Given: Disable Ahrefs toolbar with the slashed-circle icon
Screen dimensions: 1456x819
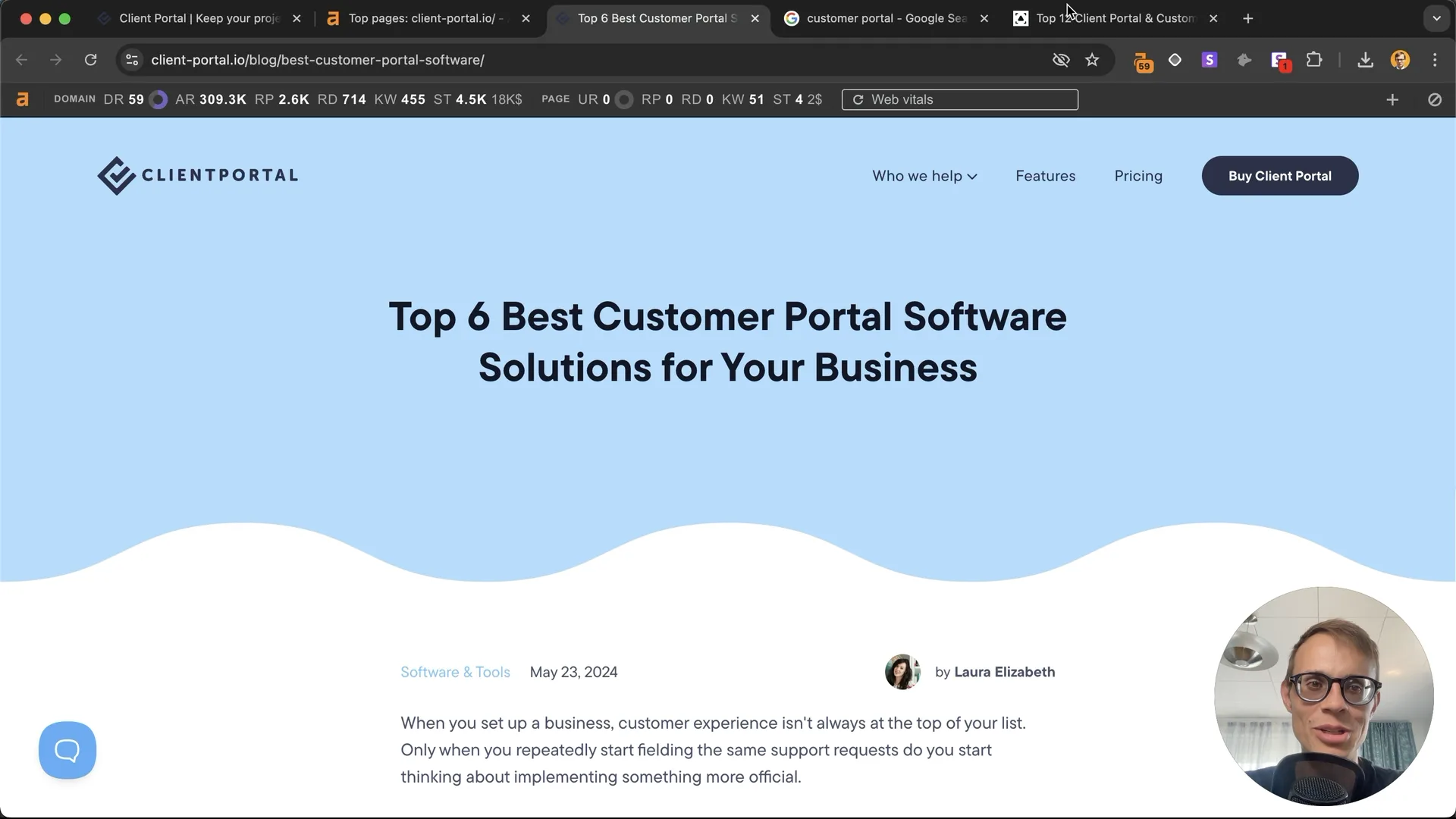Looking at the screenshot, I should (x=1435, y=99).
